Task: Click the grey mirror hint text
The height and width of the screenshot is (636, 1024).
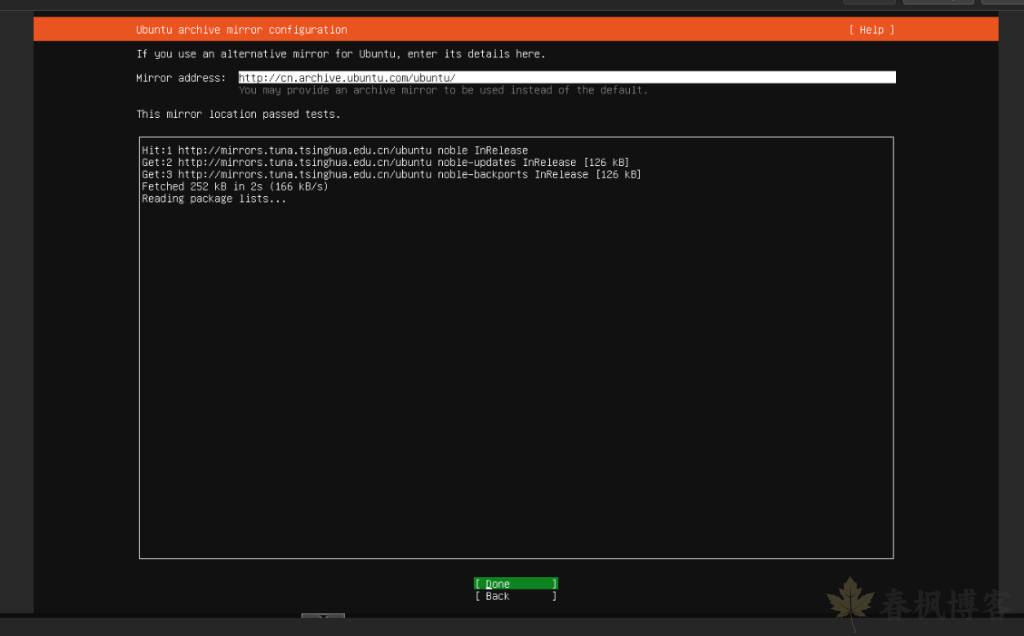Action: coord(443,91)
